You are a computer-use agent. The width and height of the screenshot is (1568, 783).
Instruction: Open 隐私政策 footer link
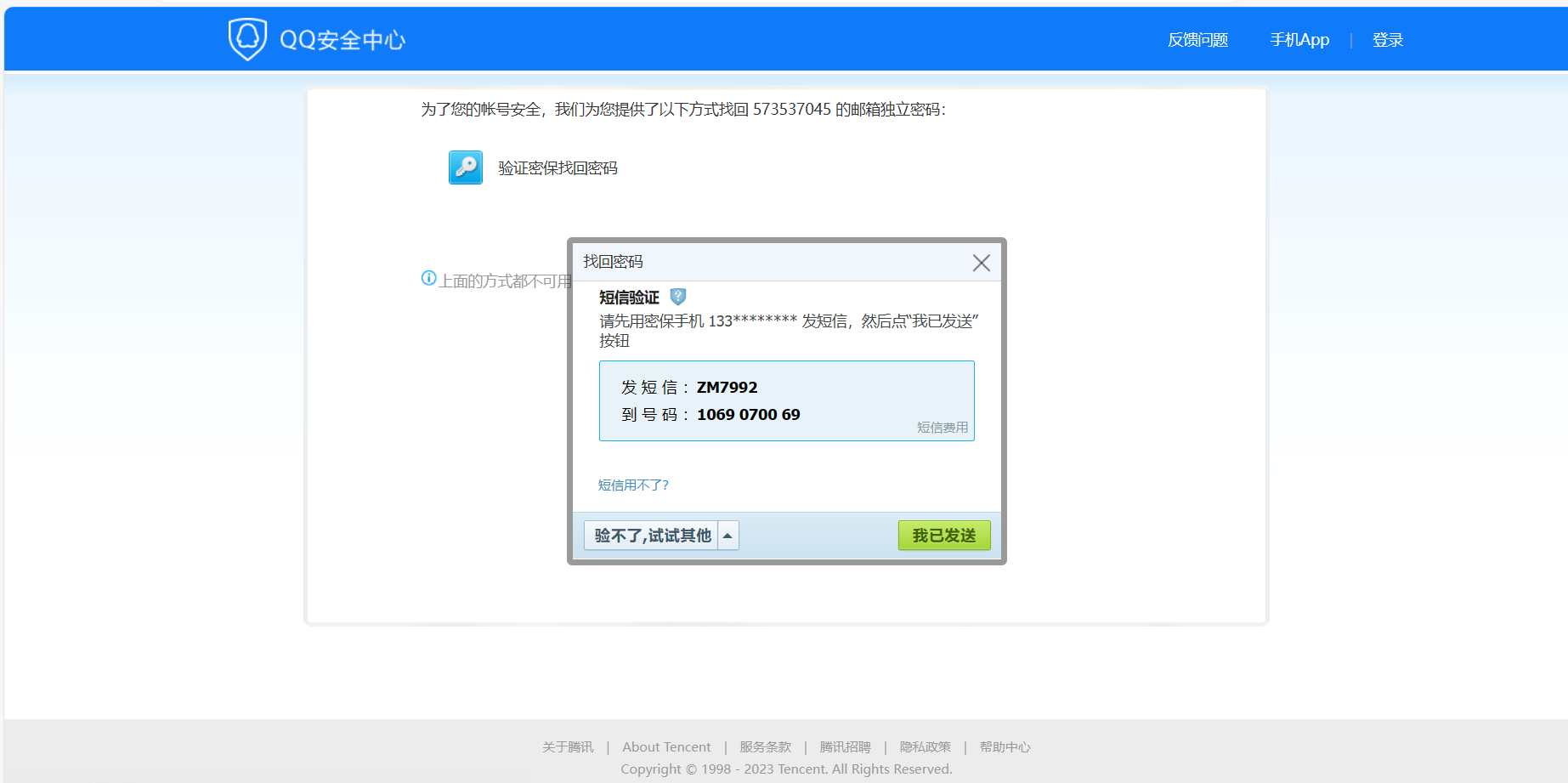[x=925, y=746]
